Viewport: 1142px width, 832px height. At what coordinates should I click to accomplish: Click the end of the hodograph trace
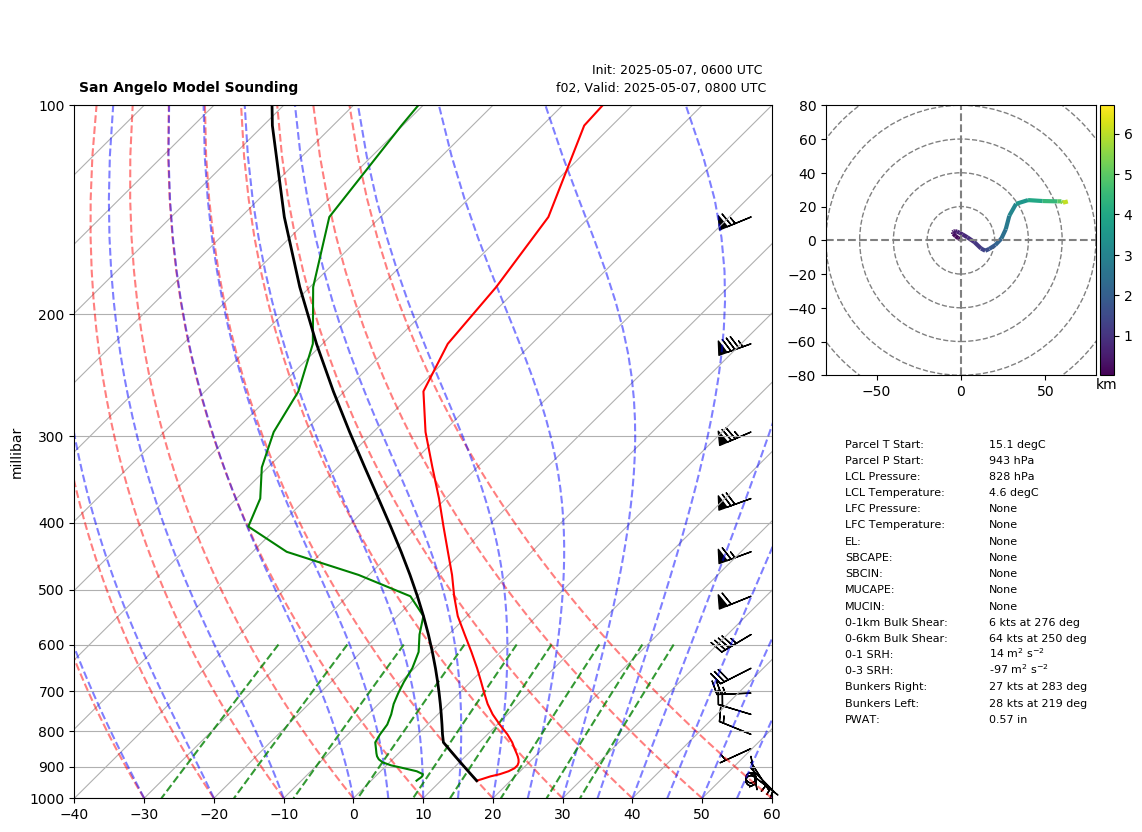point(1065,202)
